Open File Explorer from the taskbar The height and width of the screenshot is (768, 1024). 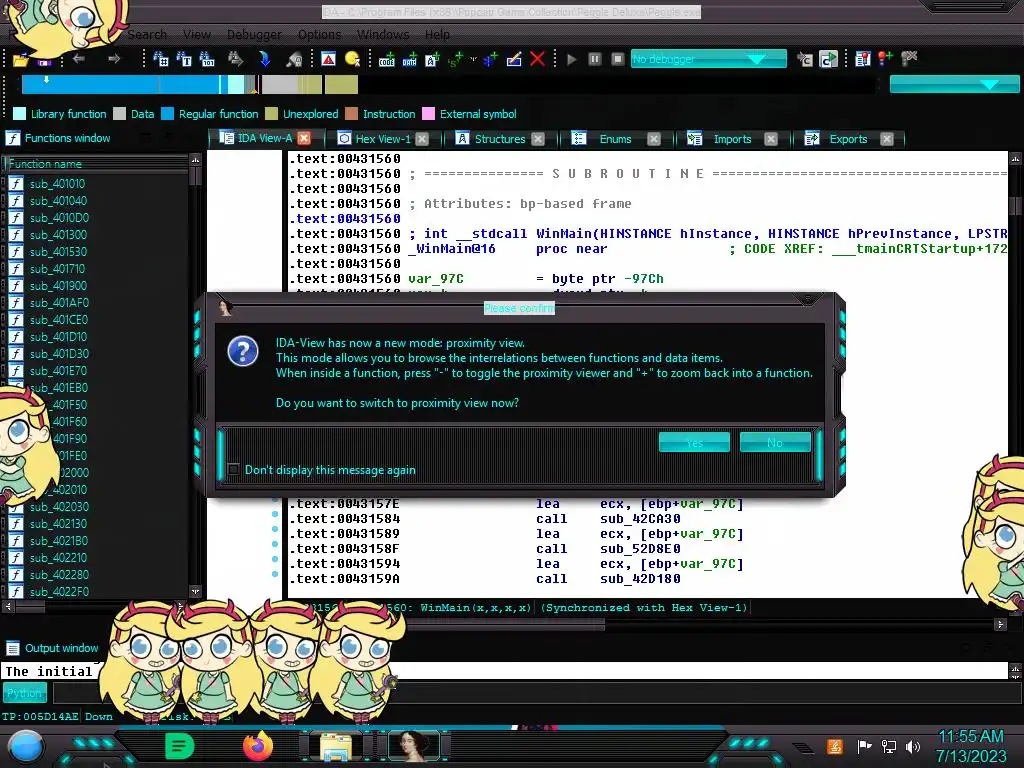pos(336,746)
